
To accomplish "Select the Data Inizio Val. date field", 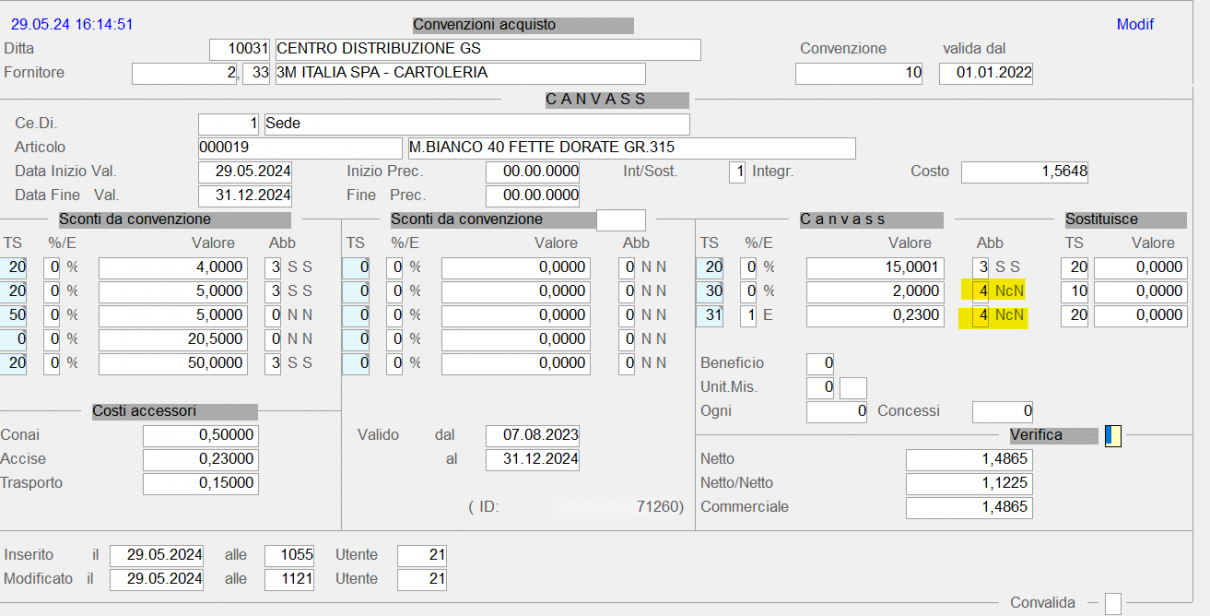I will click(x=245, y=172).
